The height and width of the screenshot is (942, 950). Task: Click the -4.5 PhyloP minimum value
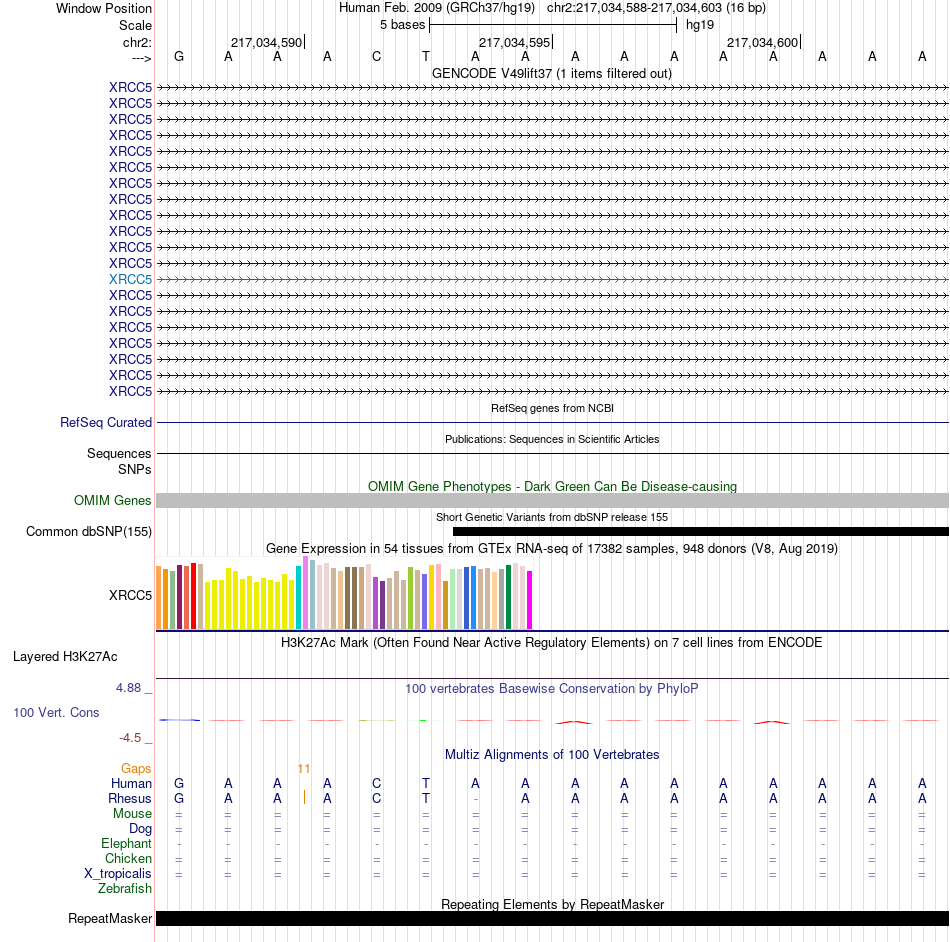(130, 738)
